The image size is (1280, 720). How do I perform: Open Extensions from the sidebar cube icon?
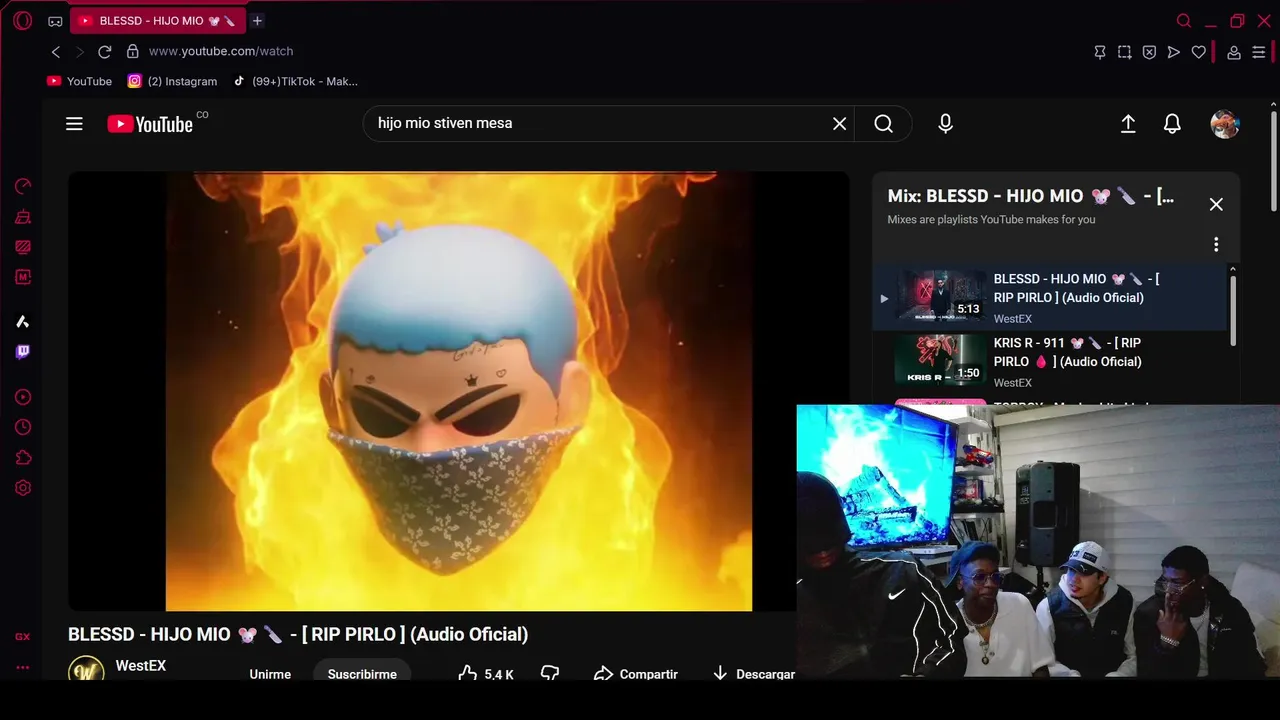23,458
